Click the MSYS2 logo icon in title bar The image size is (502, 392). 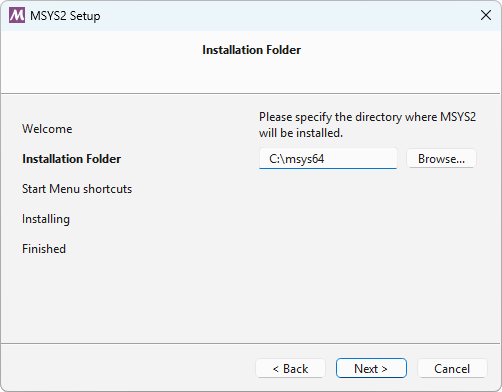point(17,15)
